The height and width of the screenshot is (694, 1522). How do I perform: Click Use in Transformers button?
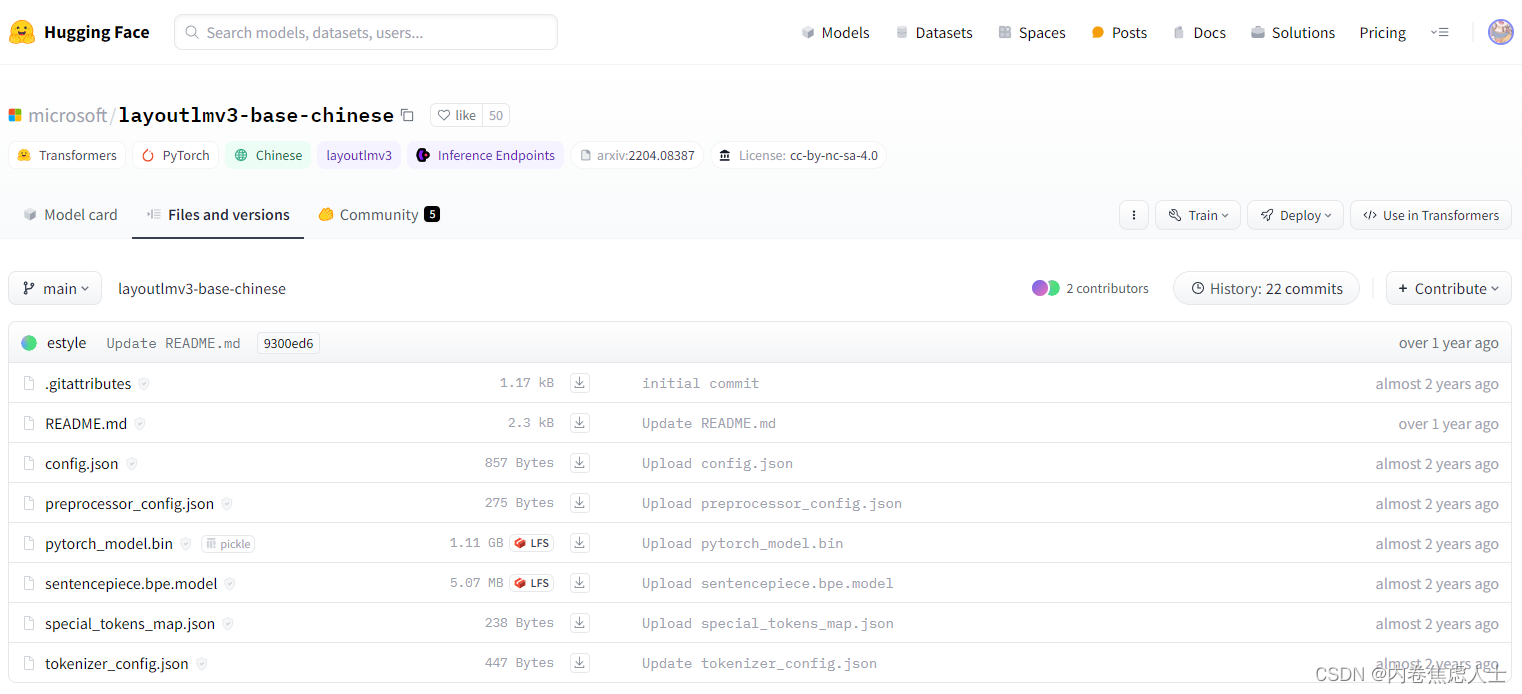(1430, 215)
